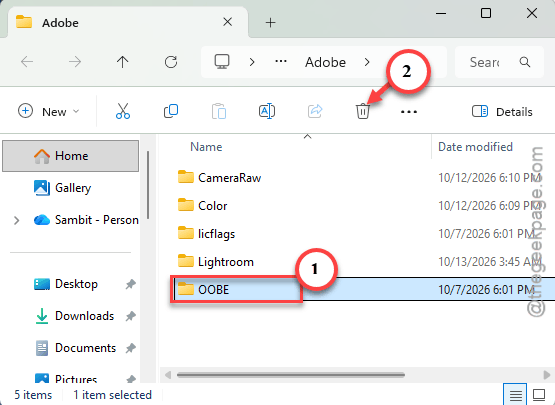Go up one folder level arrow

[122, 62]
